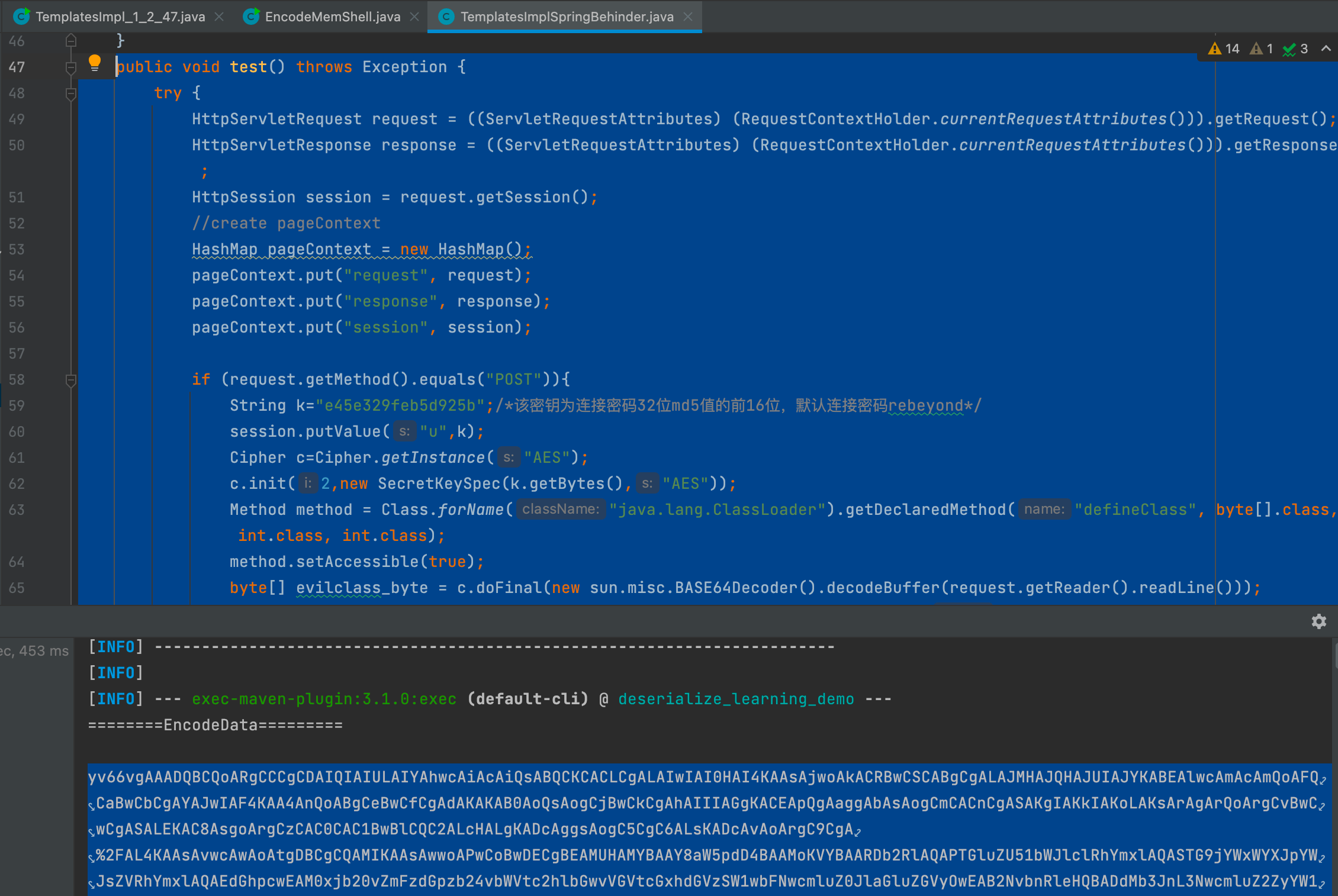
Task: Click the EncodeMemShell.java tab file icon
Action: coord(251,17)
